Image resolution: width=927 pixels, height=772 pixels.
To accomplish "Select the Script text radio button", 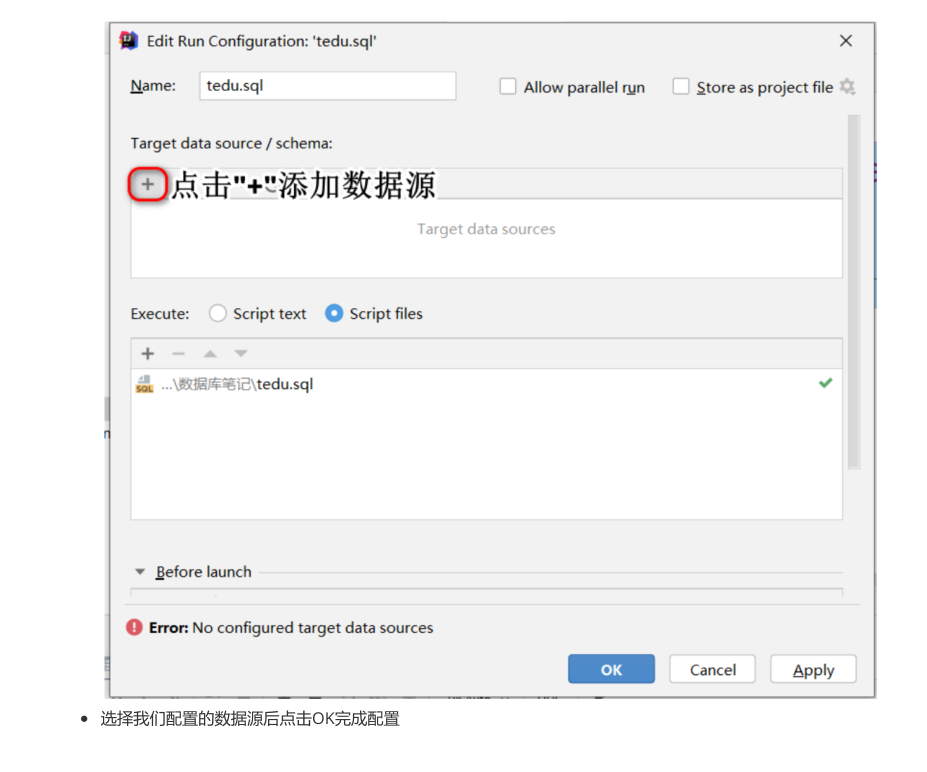I will (x=218, y=313).
